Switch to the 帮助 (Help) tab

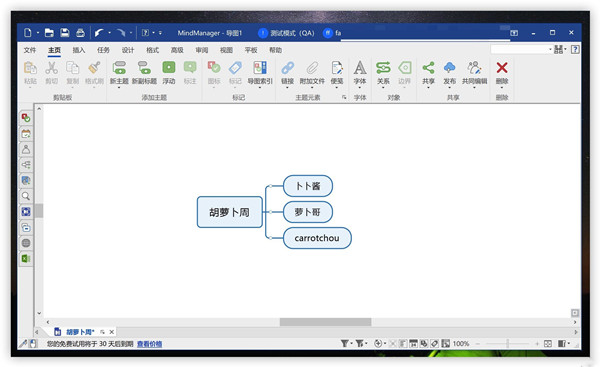click(x=276, y=50)
